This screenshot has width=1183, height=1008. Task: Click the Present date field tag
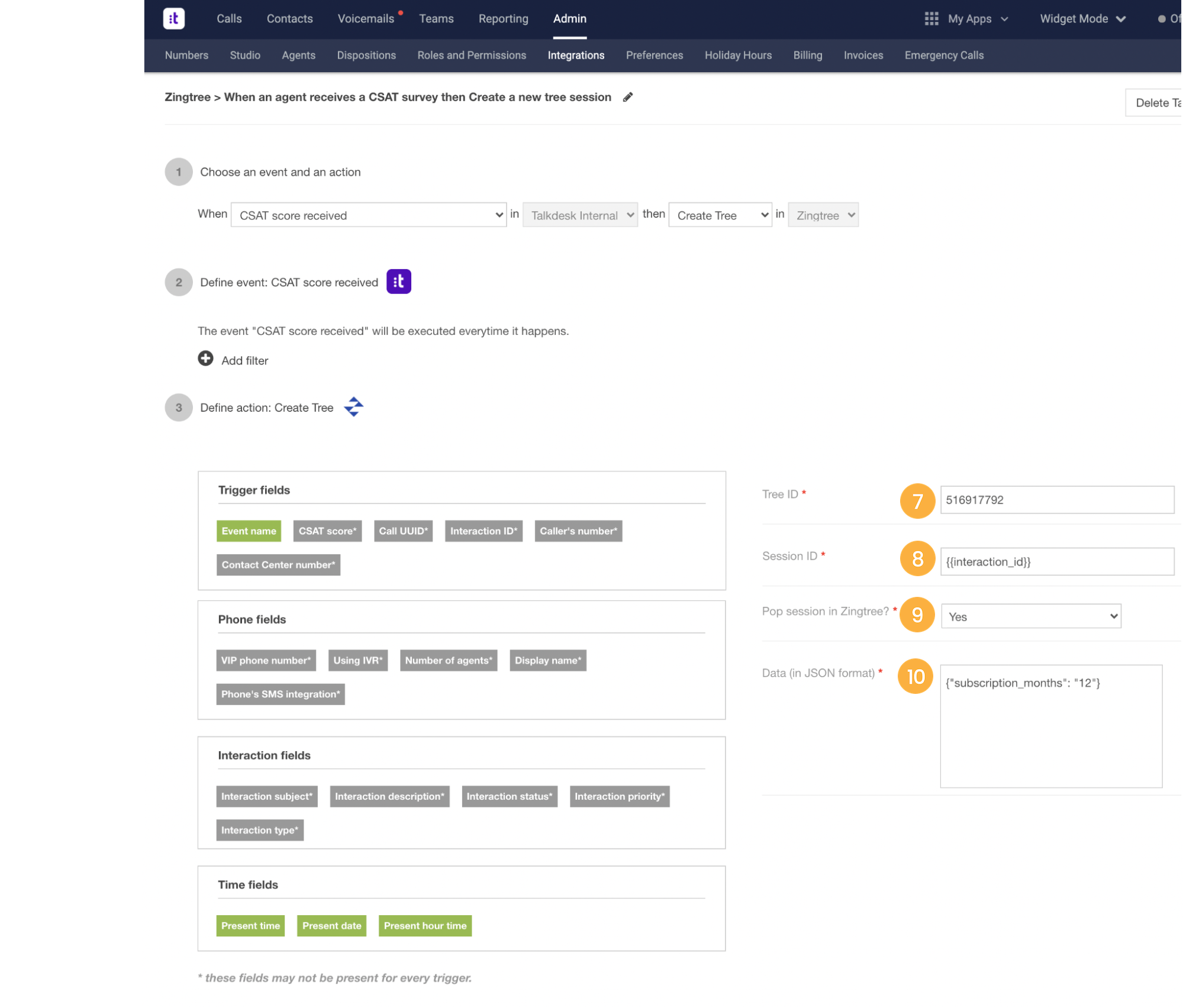point(331,926)
